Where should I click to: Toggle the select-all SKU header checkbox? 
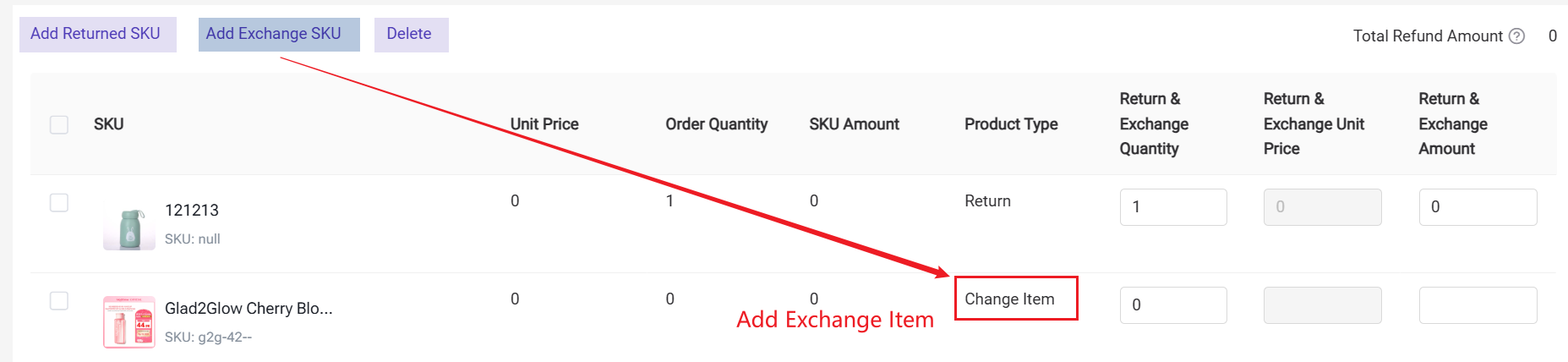coord(59,124)
